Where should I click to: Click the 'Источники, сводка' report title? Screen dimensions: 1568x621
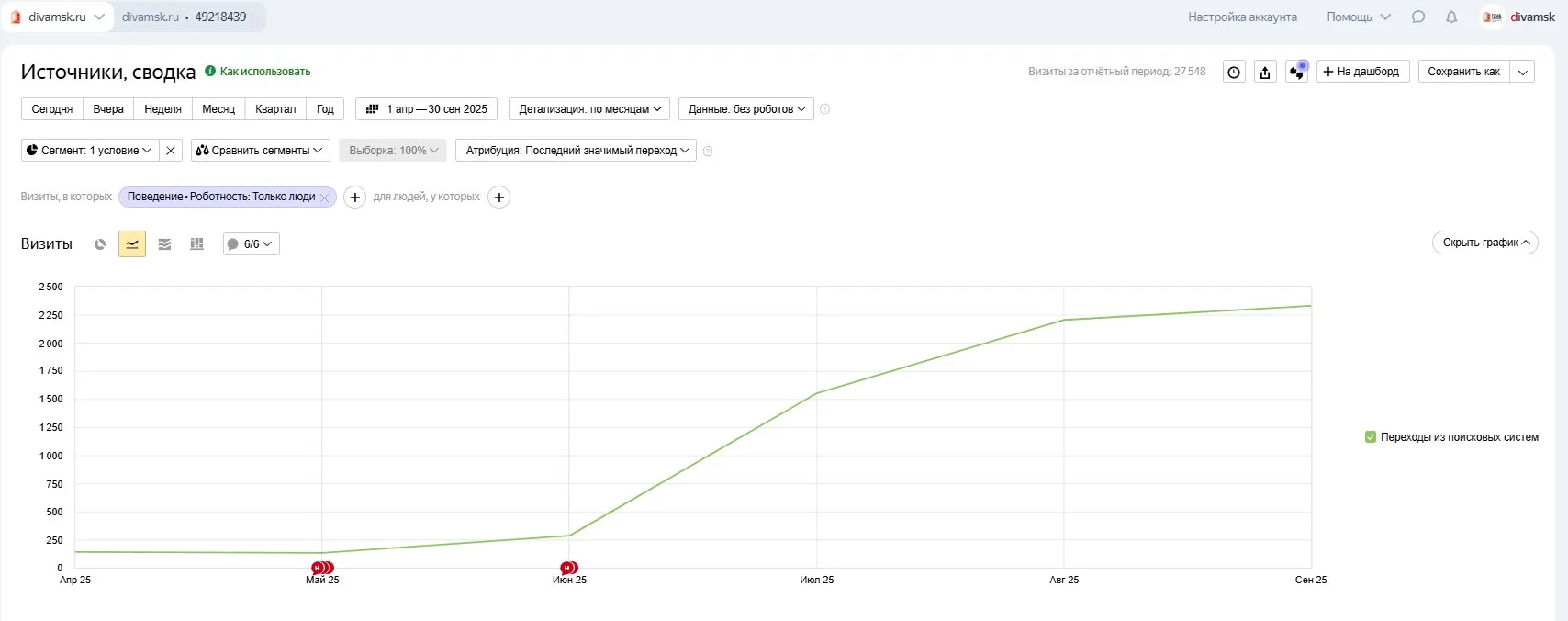click(x=108, y=72)
